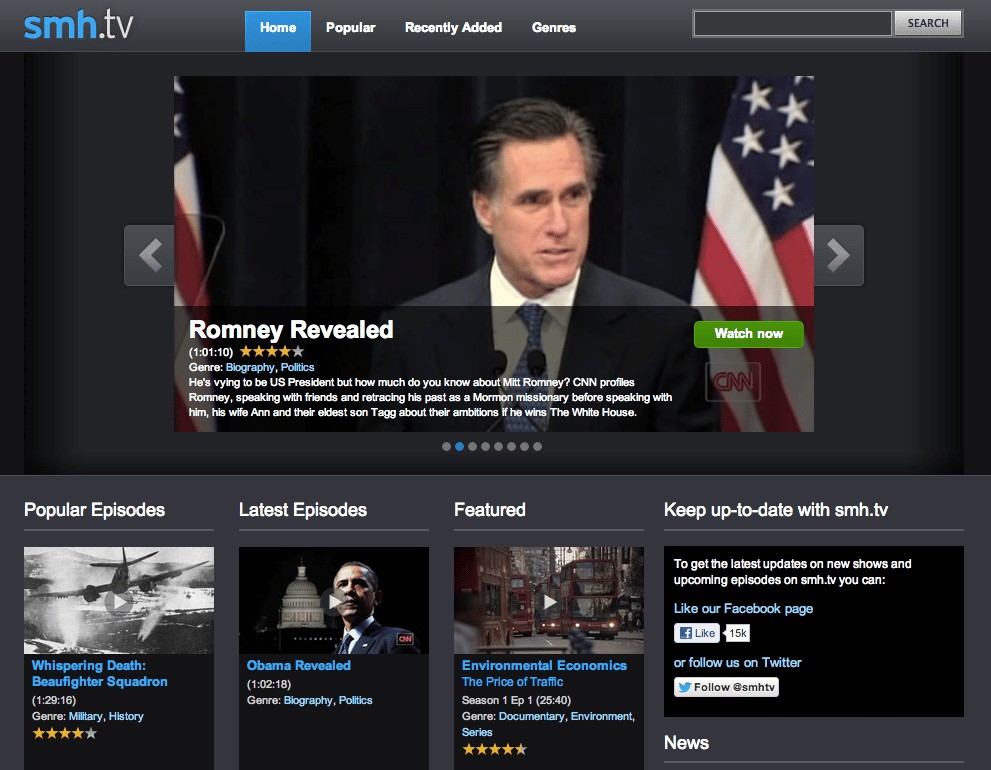Click the search input field

click(793, 23)
